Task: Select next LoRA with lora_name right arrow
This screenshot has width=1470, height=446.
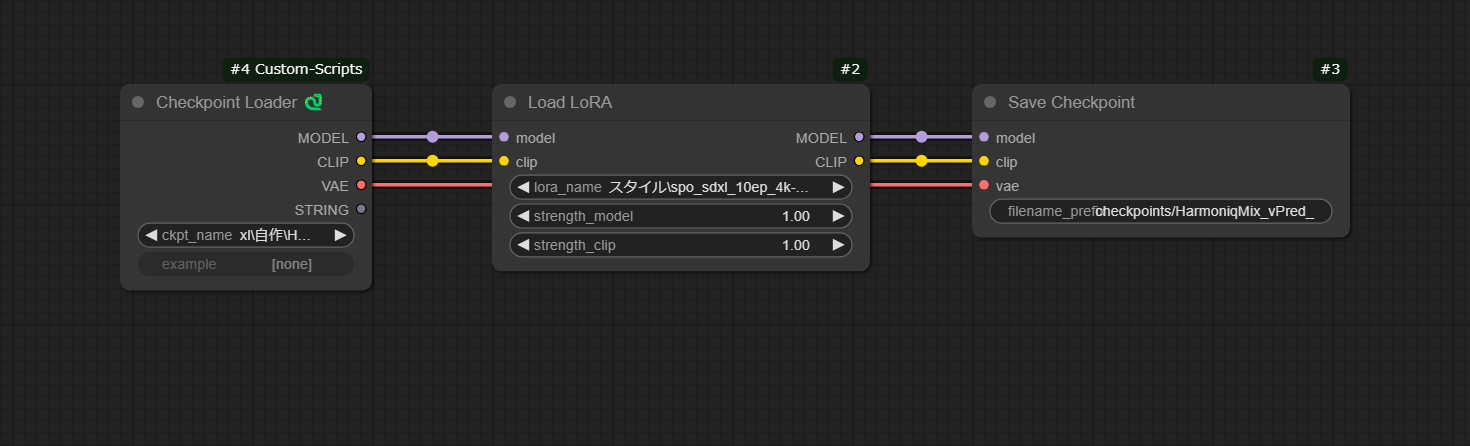Action: click(838, 187)
